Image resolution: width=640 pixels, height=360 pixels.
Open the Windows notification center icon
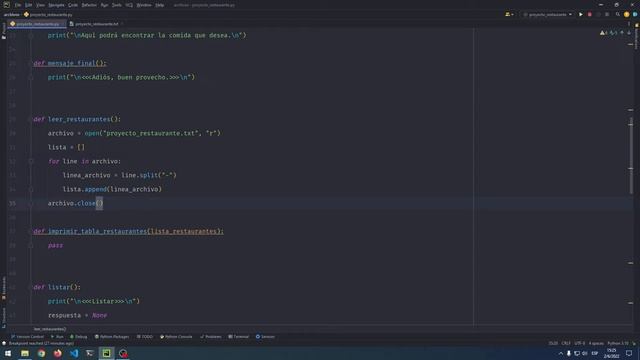point(629,353)
